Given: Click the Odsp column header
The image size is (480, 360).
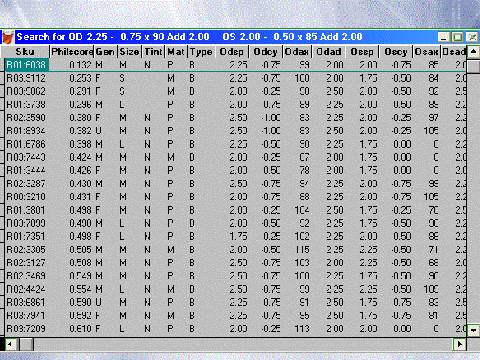Looking at the screenshot, I should pyautogui.click(x=232, y=52).
